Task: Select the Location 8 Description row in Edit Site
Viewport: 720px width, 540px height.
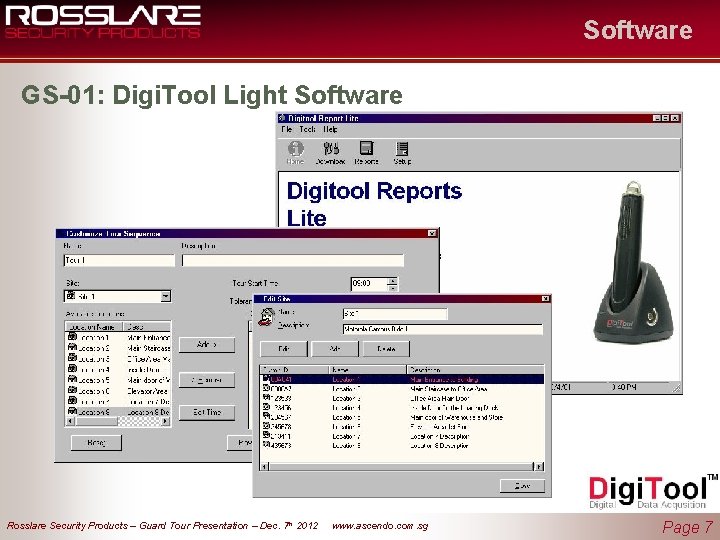Action: coord(402,445)
